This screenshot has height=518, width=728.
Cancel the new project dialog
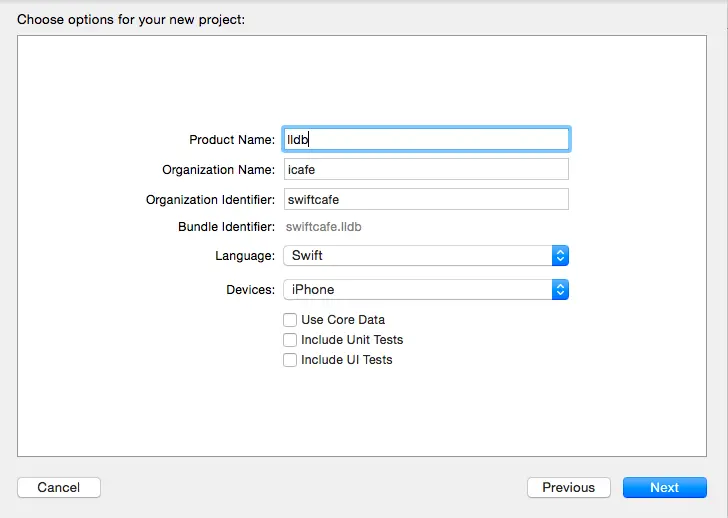[59, 487]
